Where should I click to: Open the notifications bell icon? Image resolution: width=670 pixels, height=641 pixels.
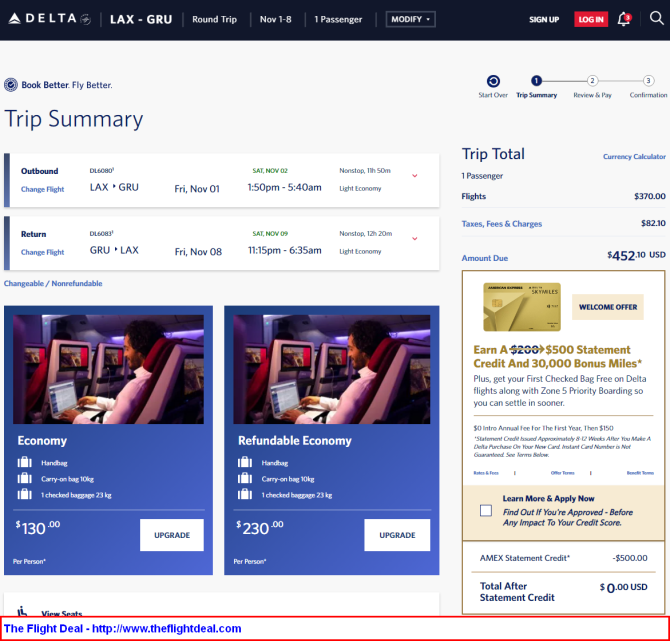[624, 19]
